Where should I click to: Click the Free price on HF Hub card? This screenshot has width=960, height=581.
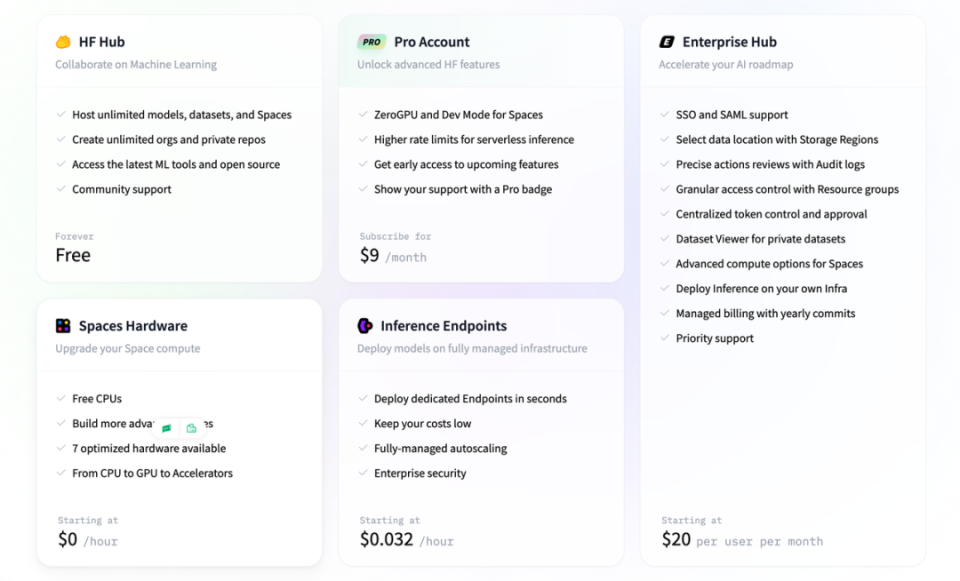pyautogui.click(x=73, y=255)
